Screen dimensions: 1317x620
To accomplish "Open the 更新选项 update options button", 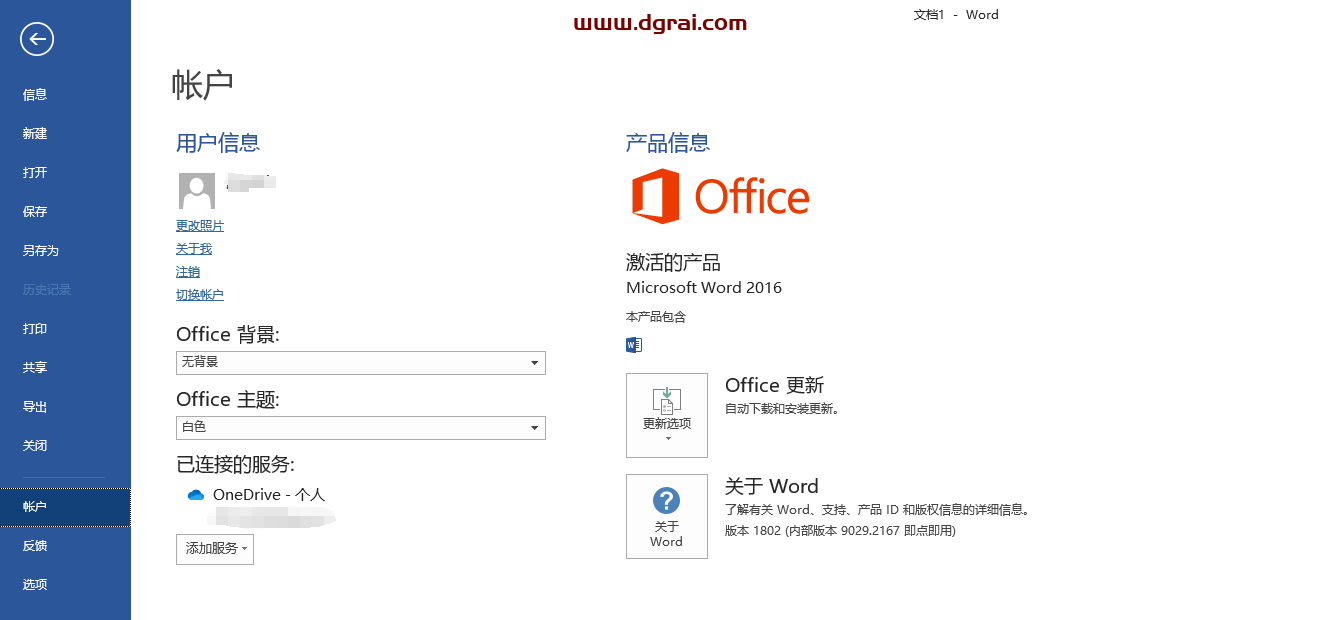I will coord(667,415).
